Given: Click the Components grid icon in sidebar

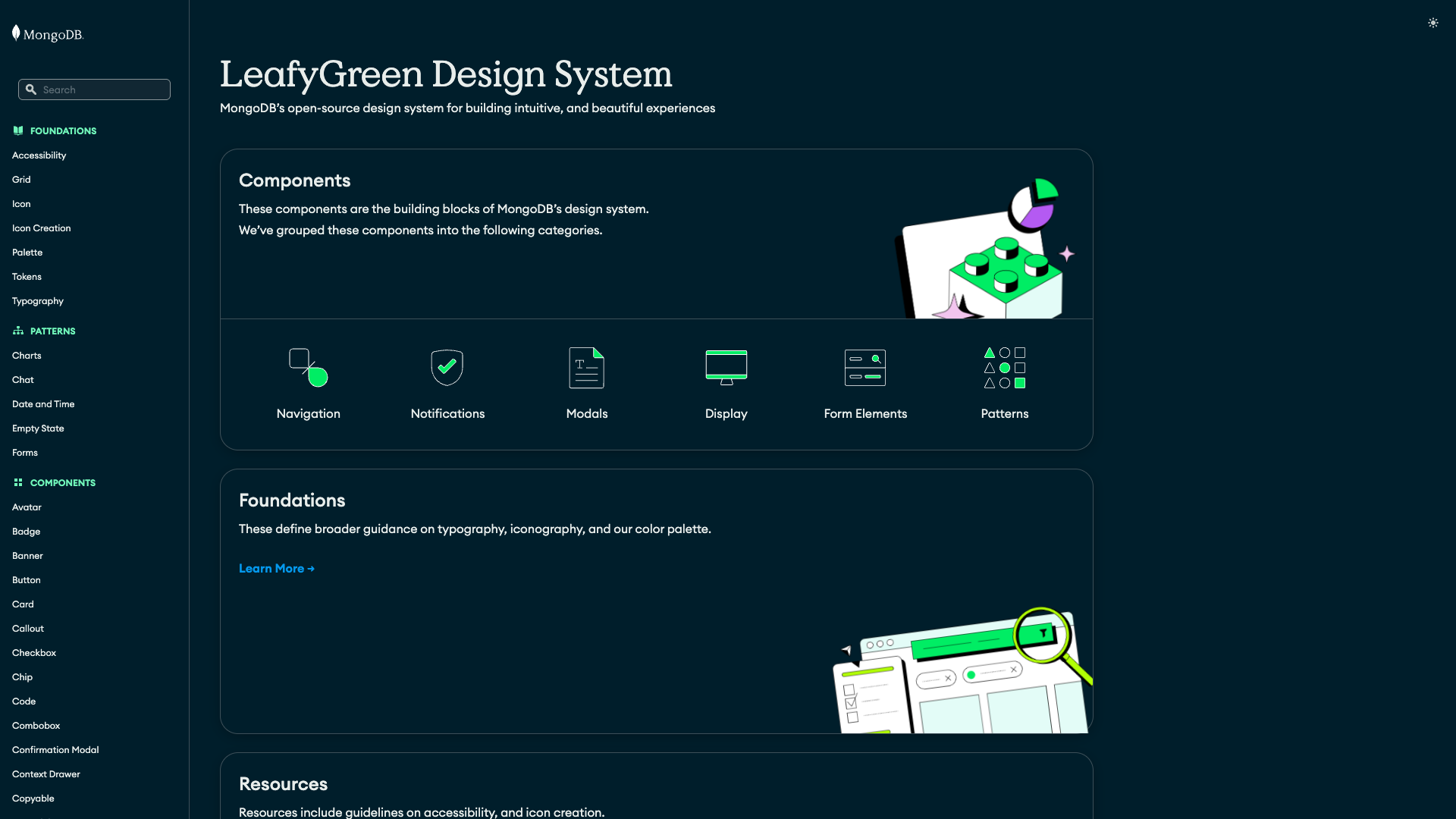Looking at the screenshot, I should [18, 482].
